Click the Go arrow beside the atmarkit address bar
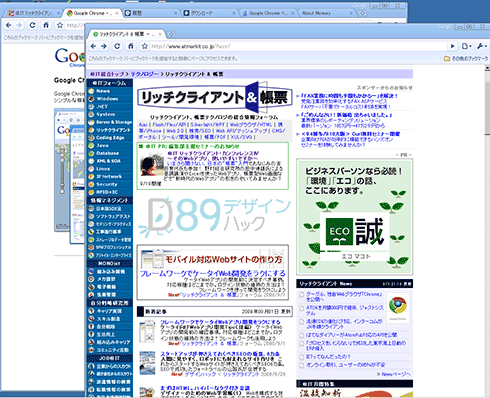 453,46
